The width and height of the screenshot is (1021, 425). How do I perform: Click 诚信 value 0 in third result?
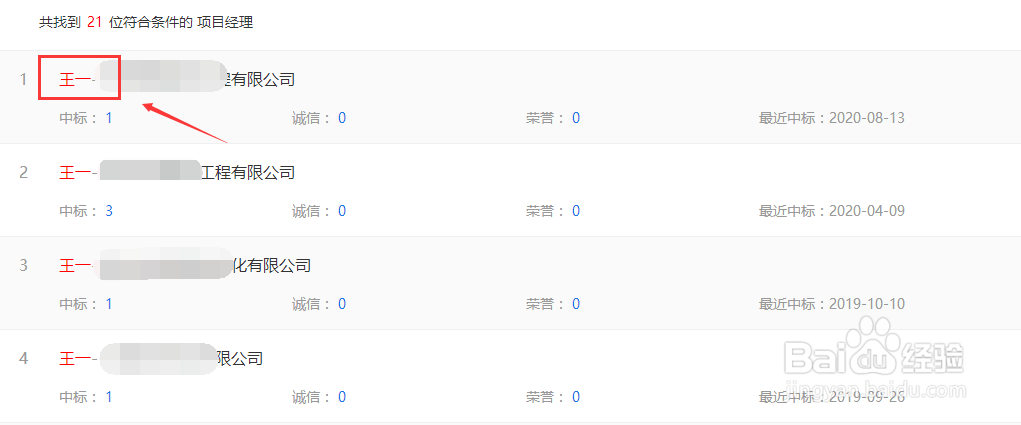(342, 304)
